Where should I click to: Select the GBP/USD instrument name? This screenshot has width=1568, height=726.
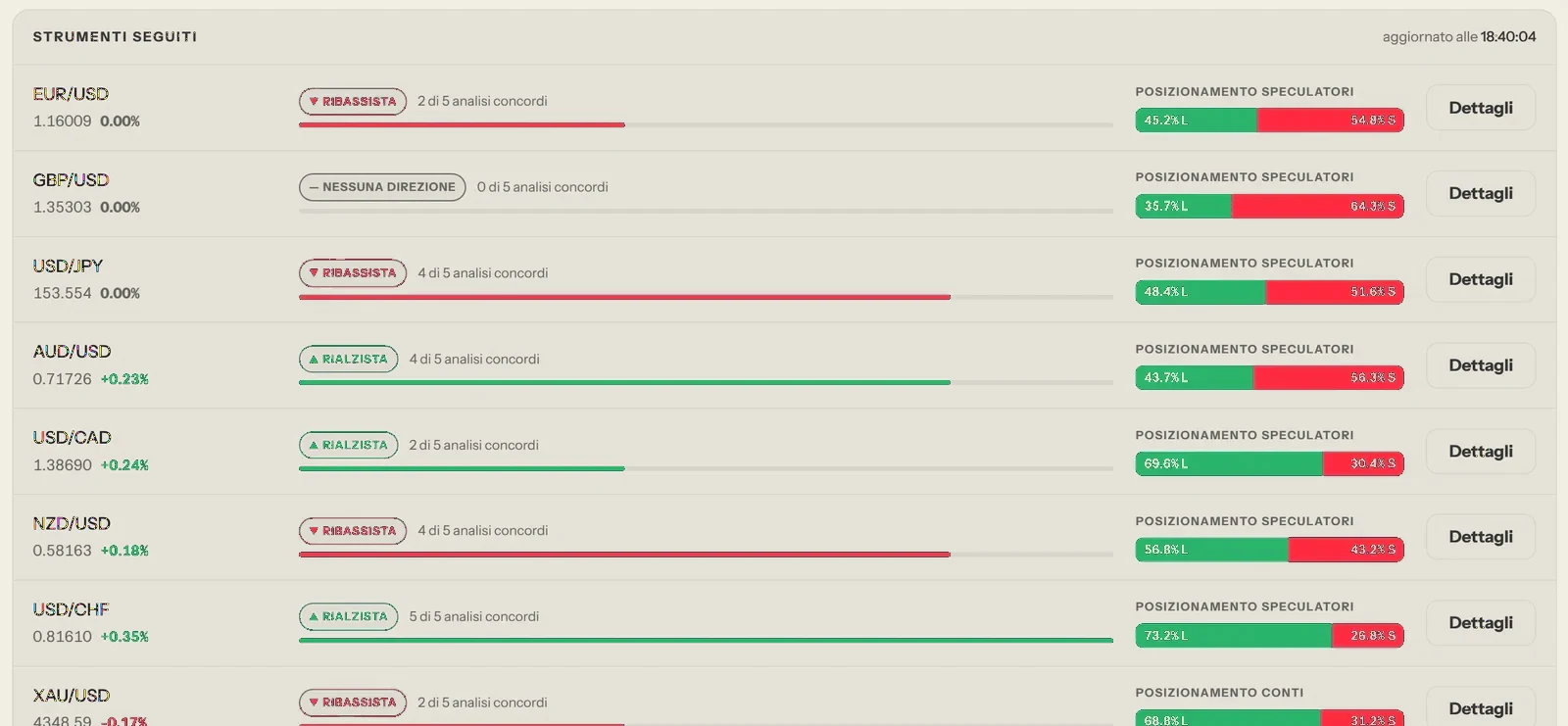tap(71, 180)
